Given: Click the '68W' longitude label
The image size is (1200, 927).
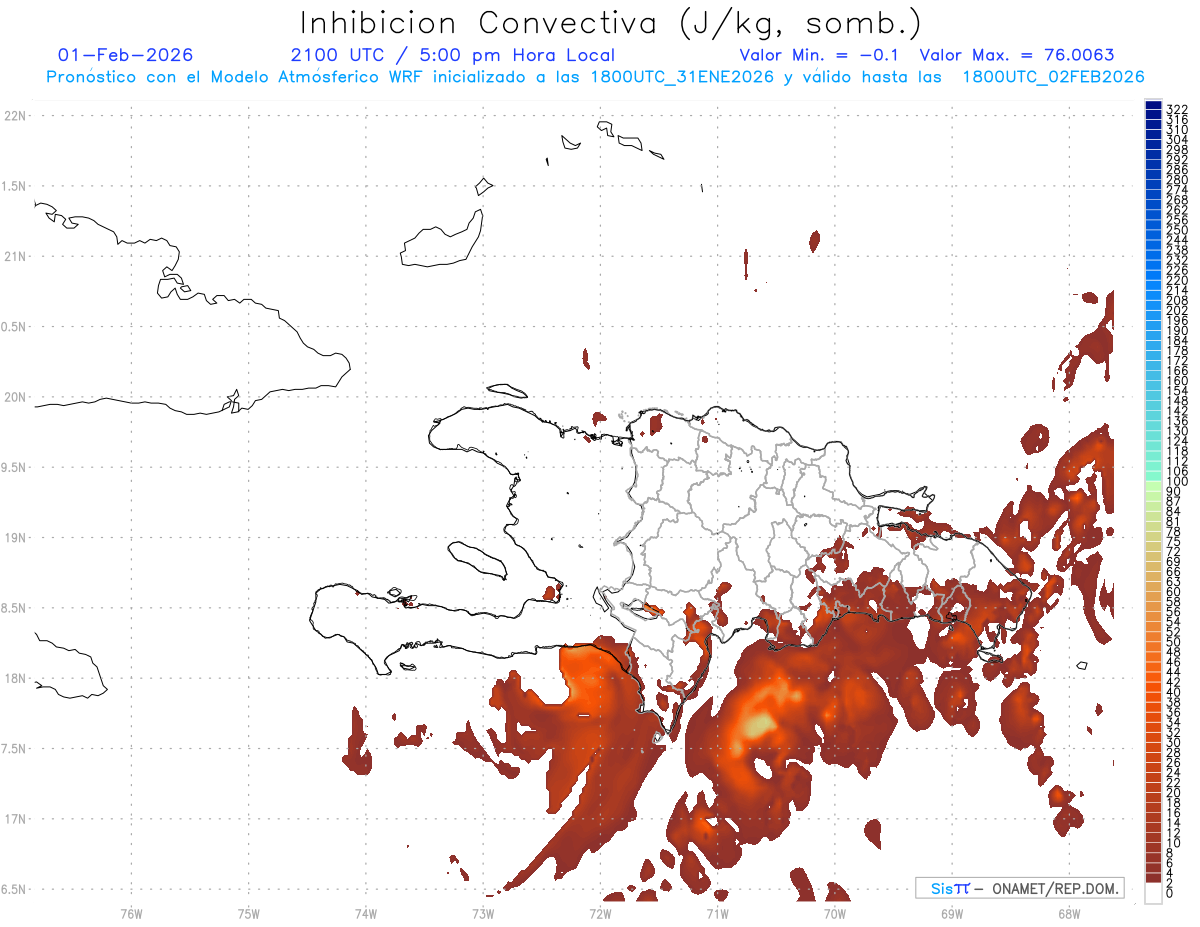Looking at the screenshot, I should [x=1069, y=912].
